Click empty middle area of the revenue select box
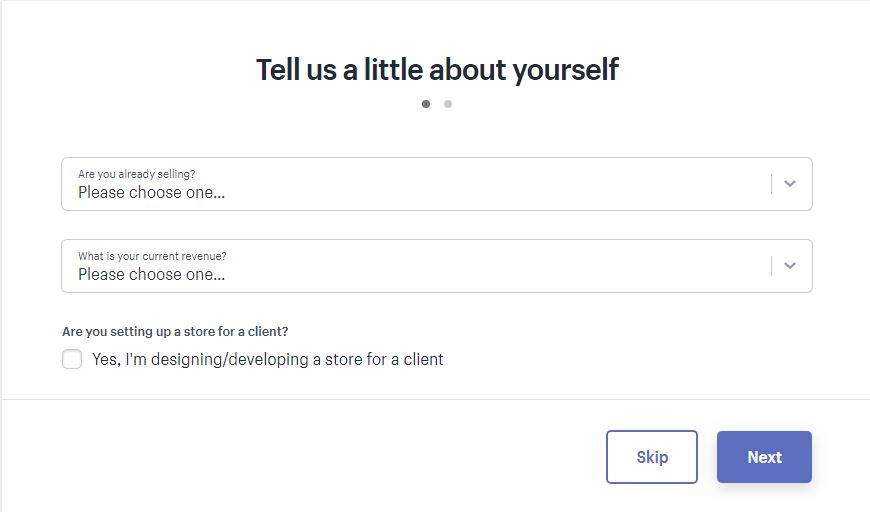Image resolution: width=870 pixels, height=512 pixels. point(500,266)
